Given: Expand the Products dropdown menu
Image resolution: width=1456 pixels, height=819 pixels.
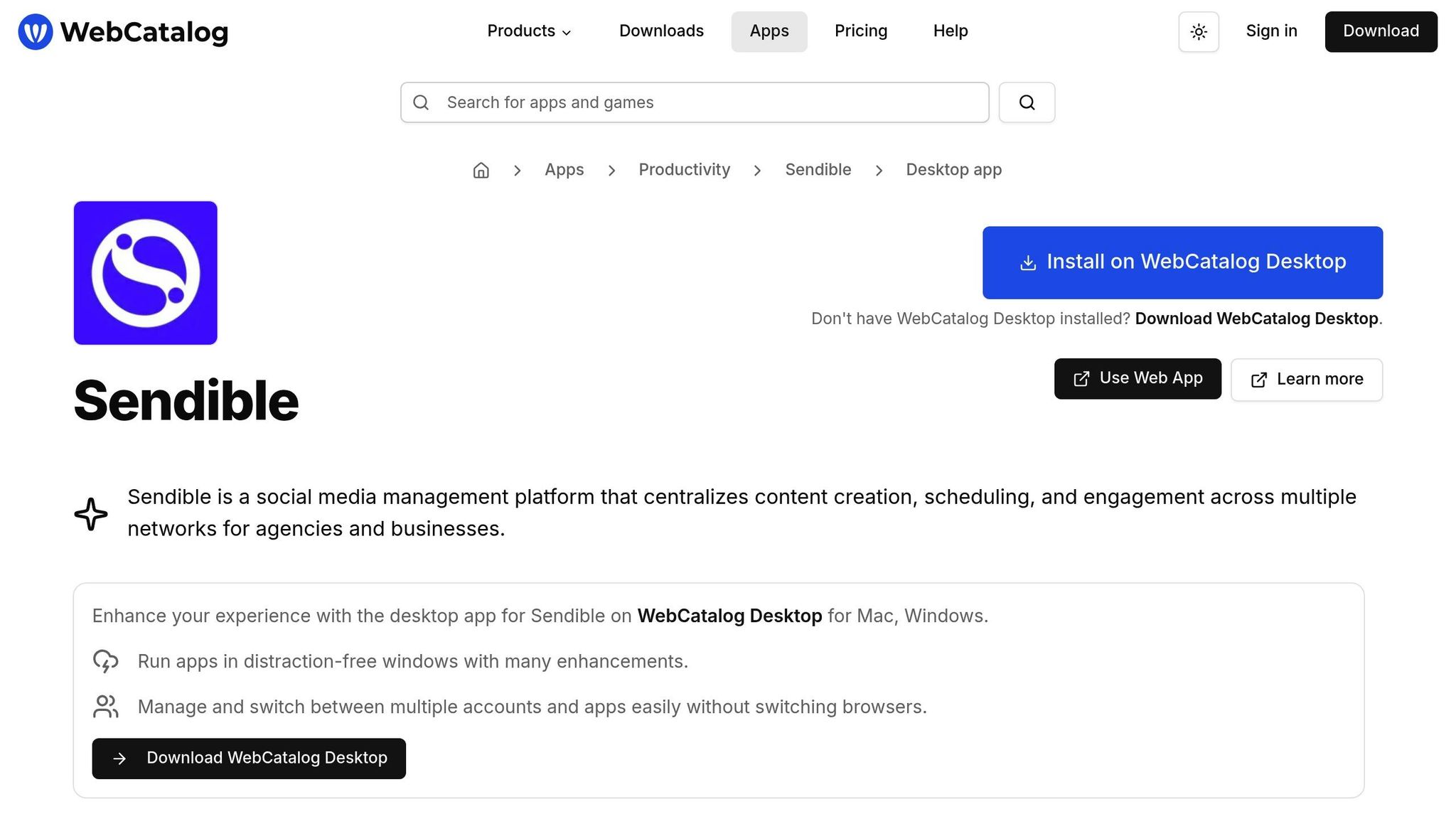Looking at the screenshot, I should 529,31.
